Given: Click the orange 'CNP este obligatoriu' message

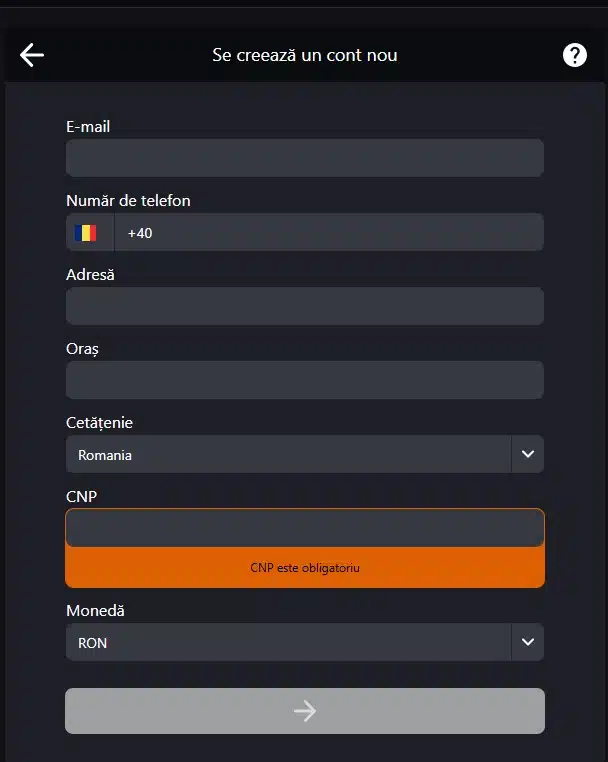Looking at the screenshot, I should click(305, 568).
